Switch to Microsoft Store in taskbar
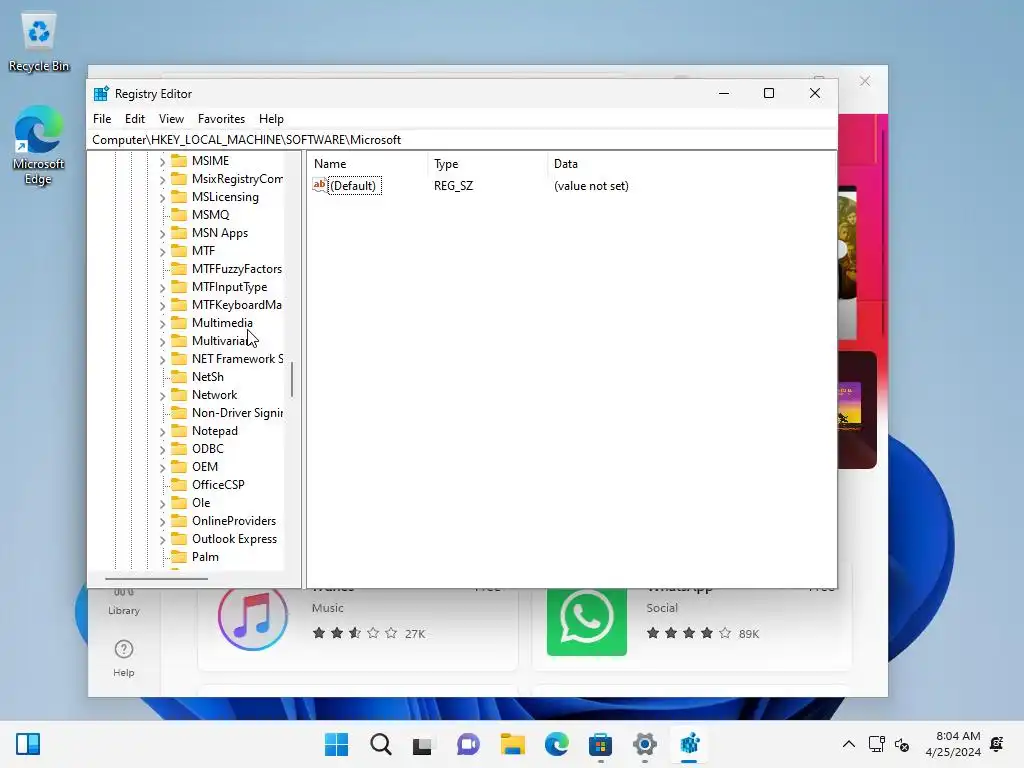Image resolution: width=1024 pixels, height=768 pixels. click(x=600, y=744)
